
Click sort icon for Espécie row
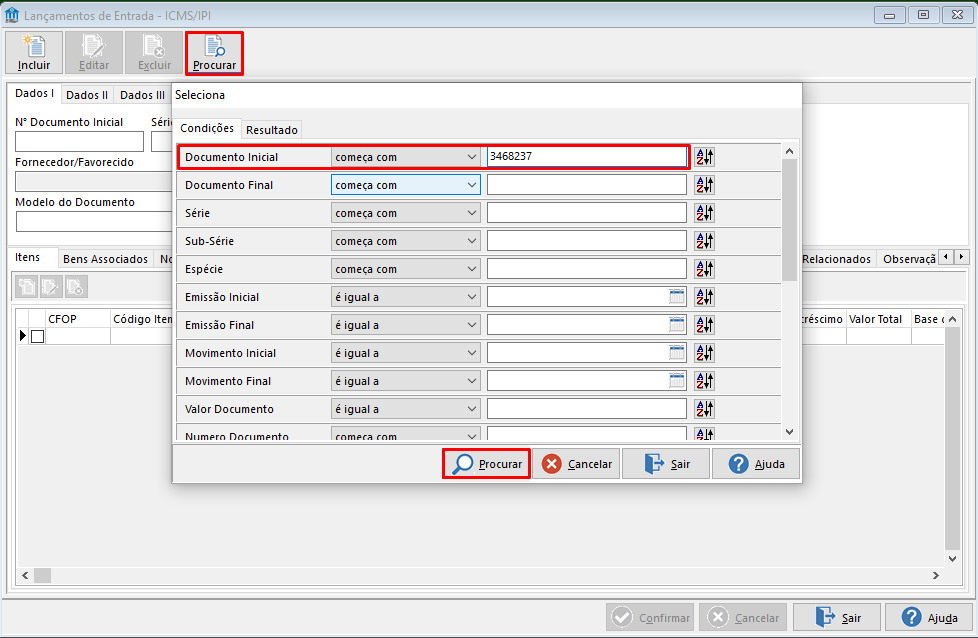click(x=704, y=269)
